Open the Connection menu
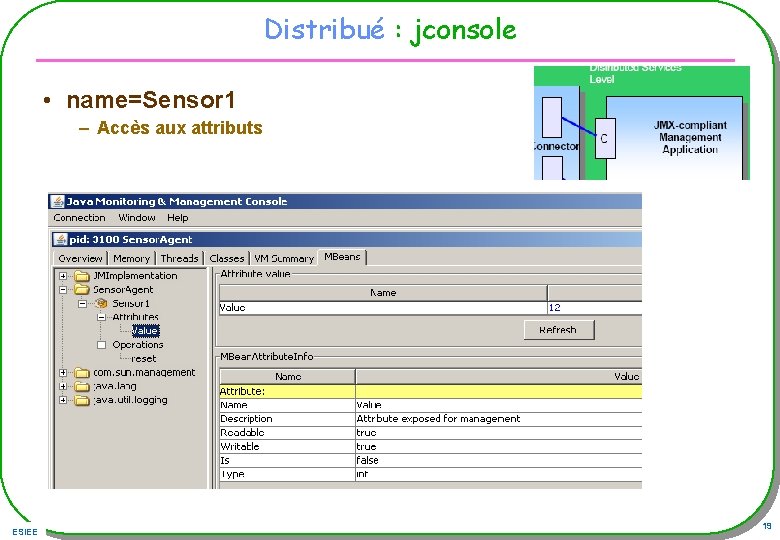 coord(79,218)
